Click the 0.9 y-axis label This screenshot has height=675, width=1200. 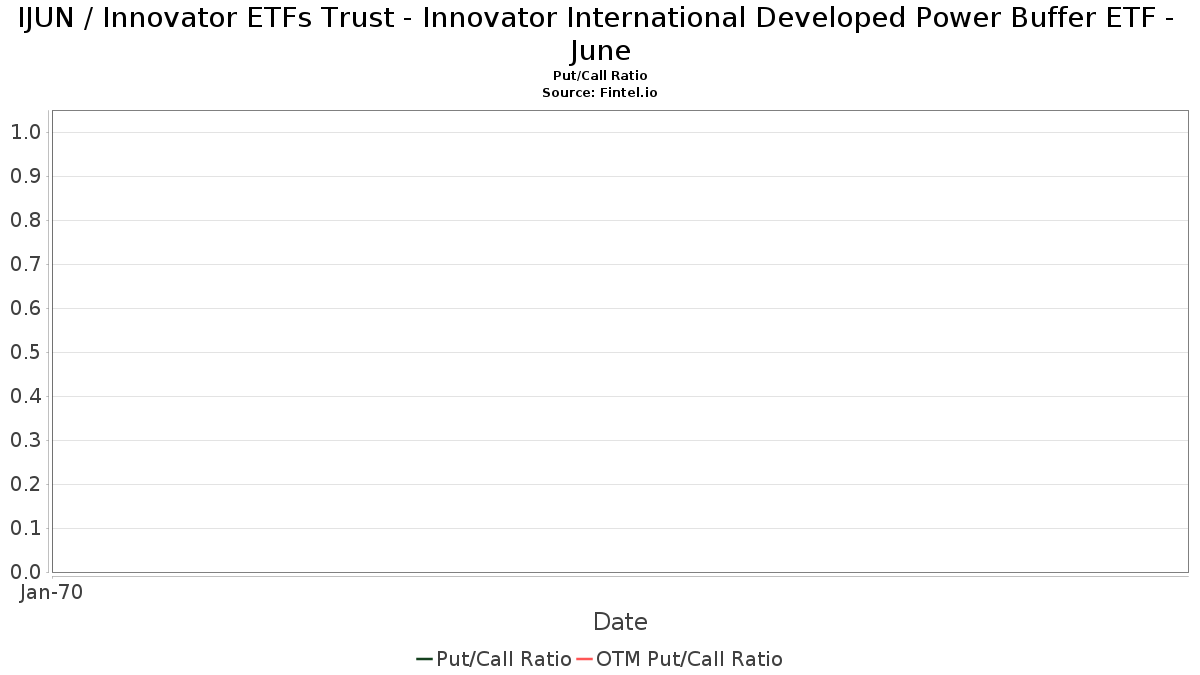[25, 176]
